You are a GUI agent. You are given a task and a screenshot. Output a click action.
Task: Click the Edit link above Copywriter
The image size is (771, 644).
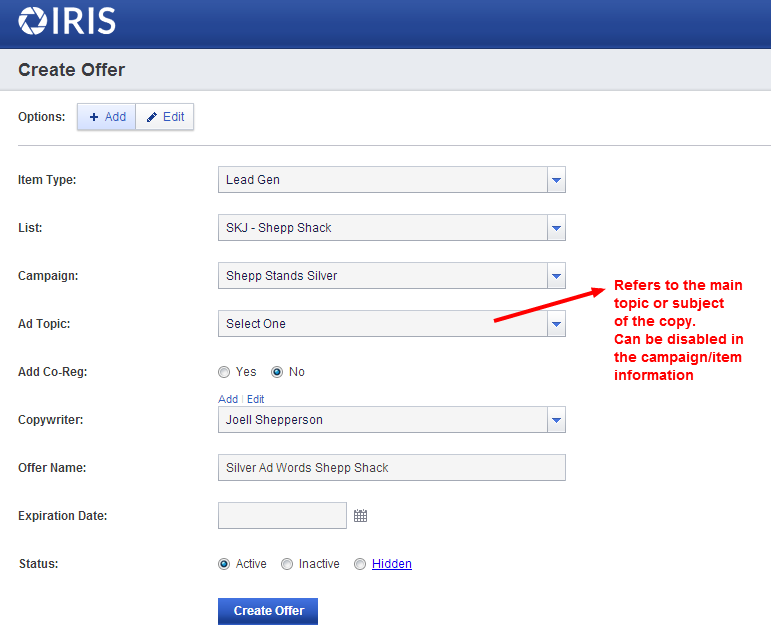pos(256,399)
